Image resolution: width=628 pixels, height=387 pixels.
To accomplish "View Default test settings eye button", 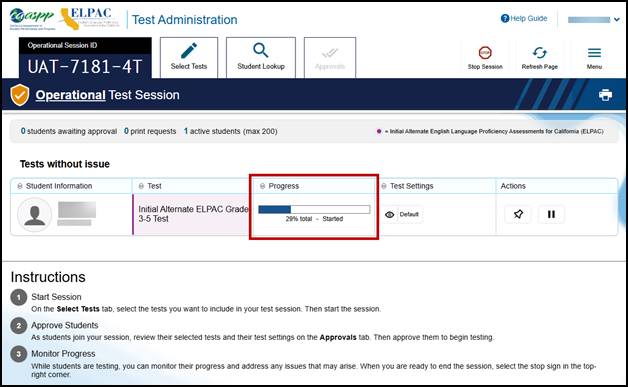I will point(402,214).
